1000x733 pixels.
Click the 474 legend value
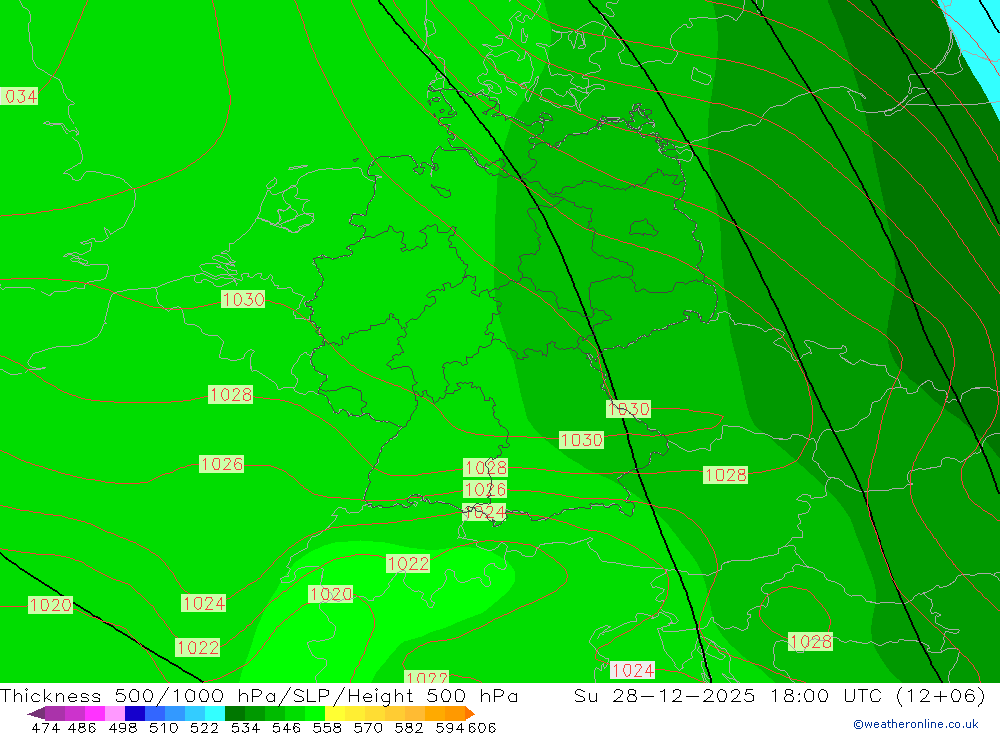[x=45, y=727]
